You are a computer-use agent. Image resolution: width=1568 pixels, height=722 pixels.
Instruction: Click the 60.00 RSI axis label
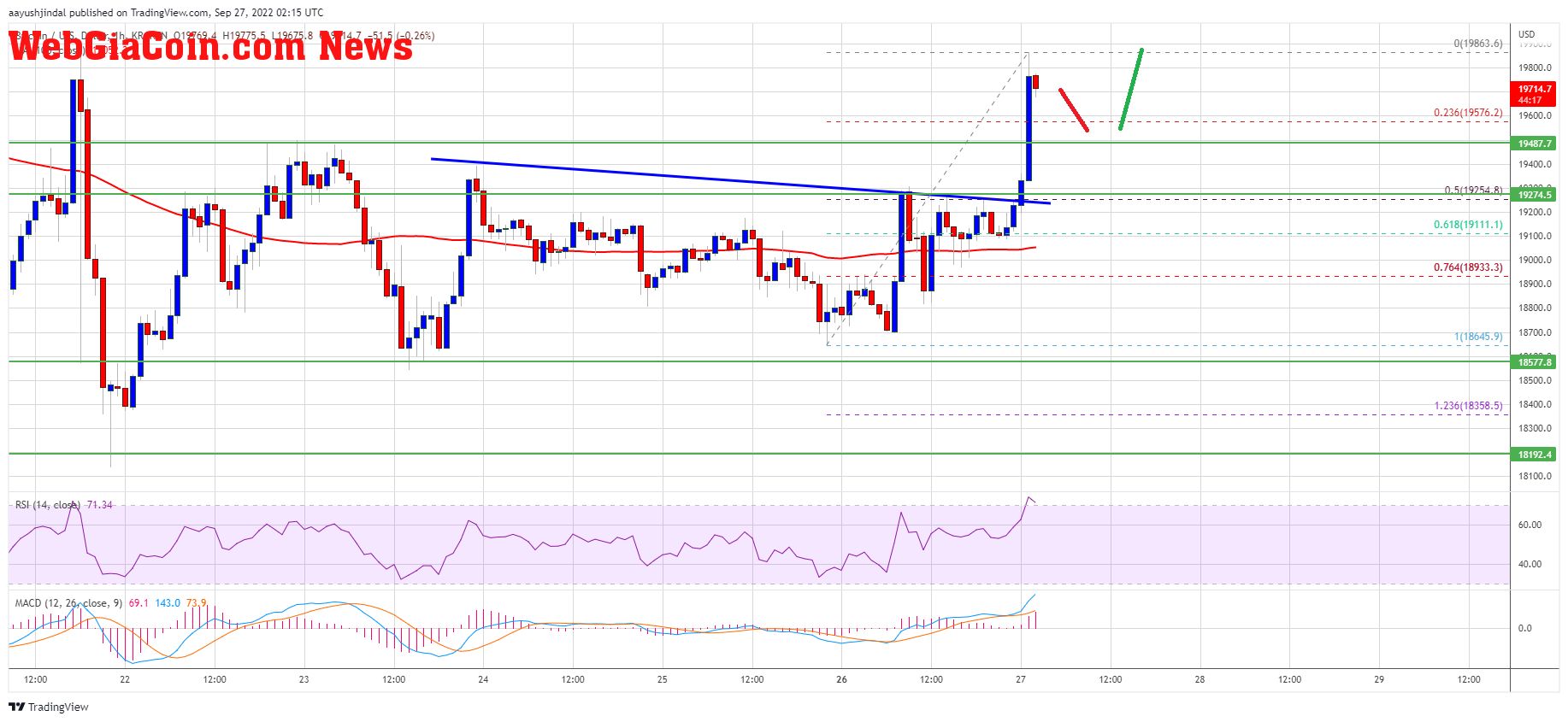click(1530, 525)
